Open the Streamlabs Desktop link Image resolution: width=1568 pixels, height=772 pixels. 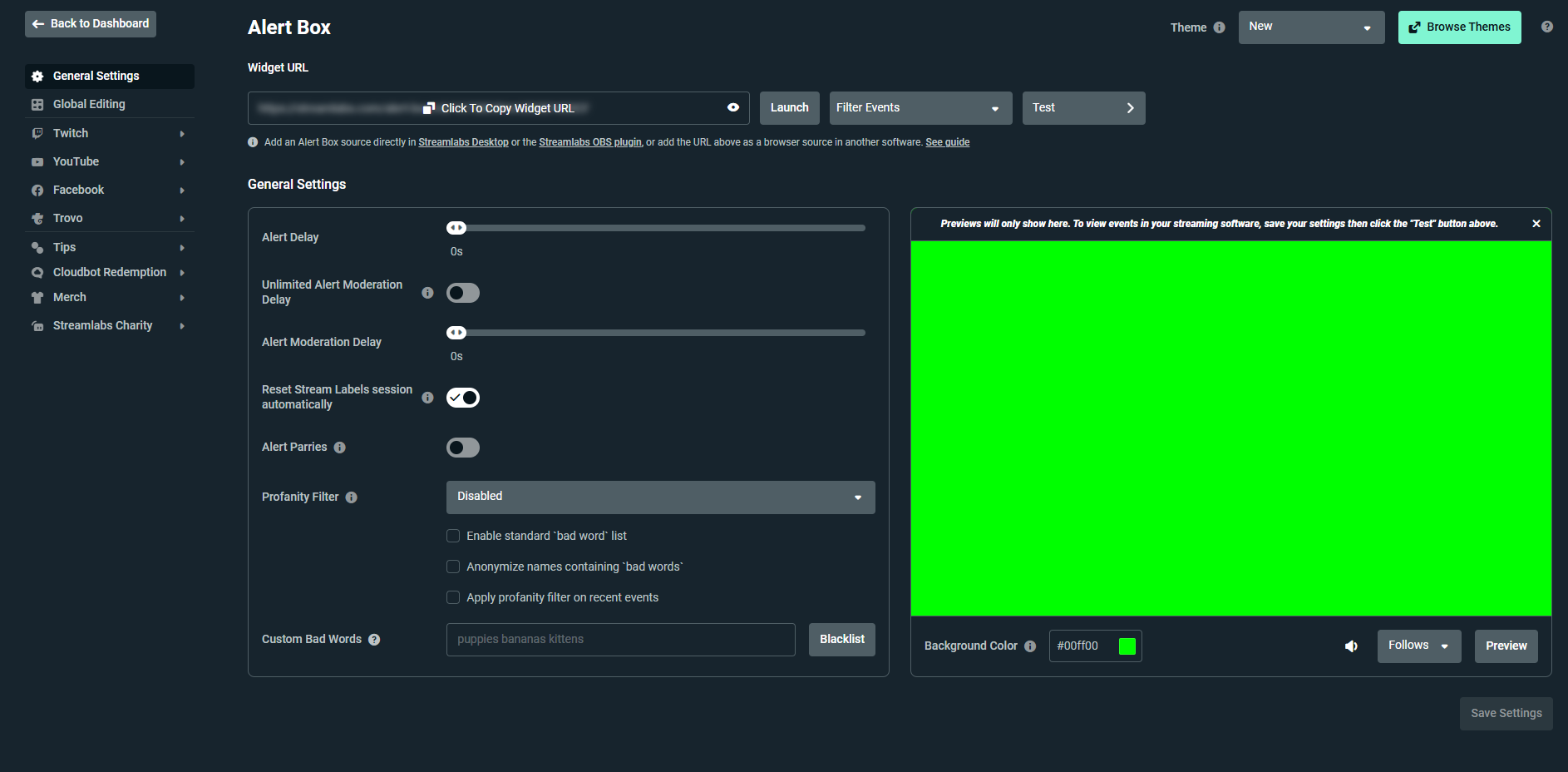[463, 142]
